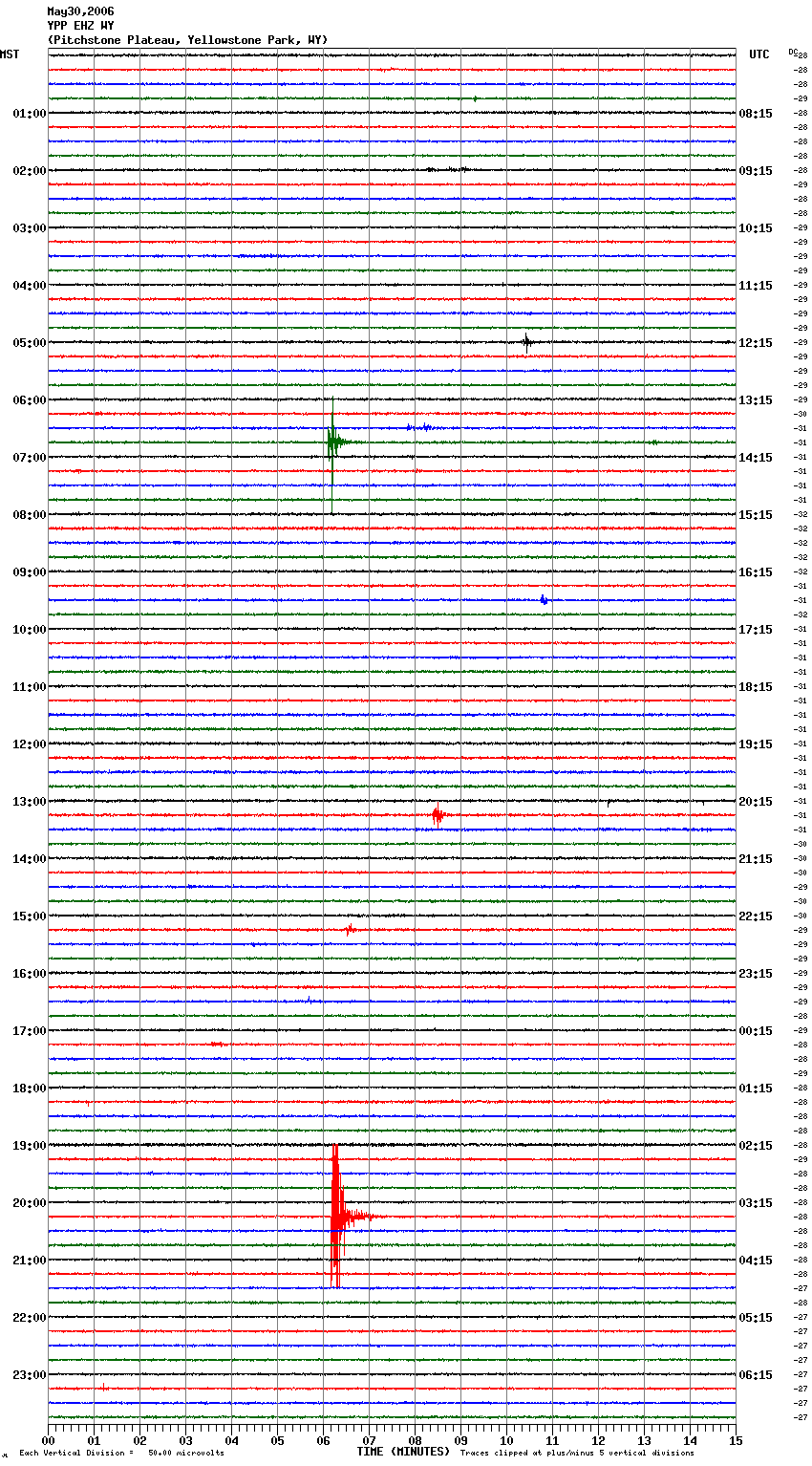Viewport: 812px width, 1466px height.
Task: Click the Pitchstone Plateau, Yellowstone Park location title
Action: [x=187, y=40]
